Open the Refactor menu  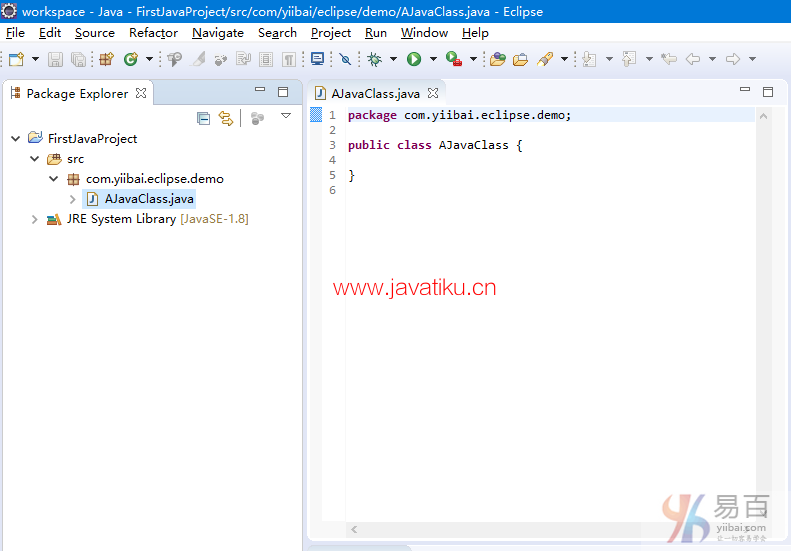coord(153,33)
